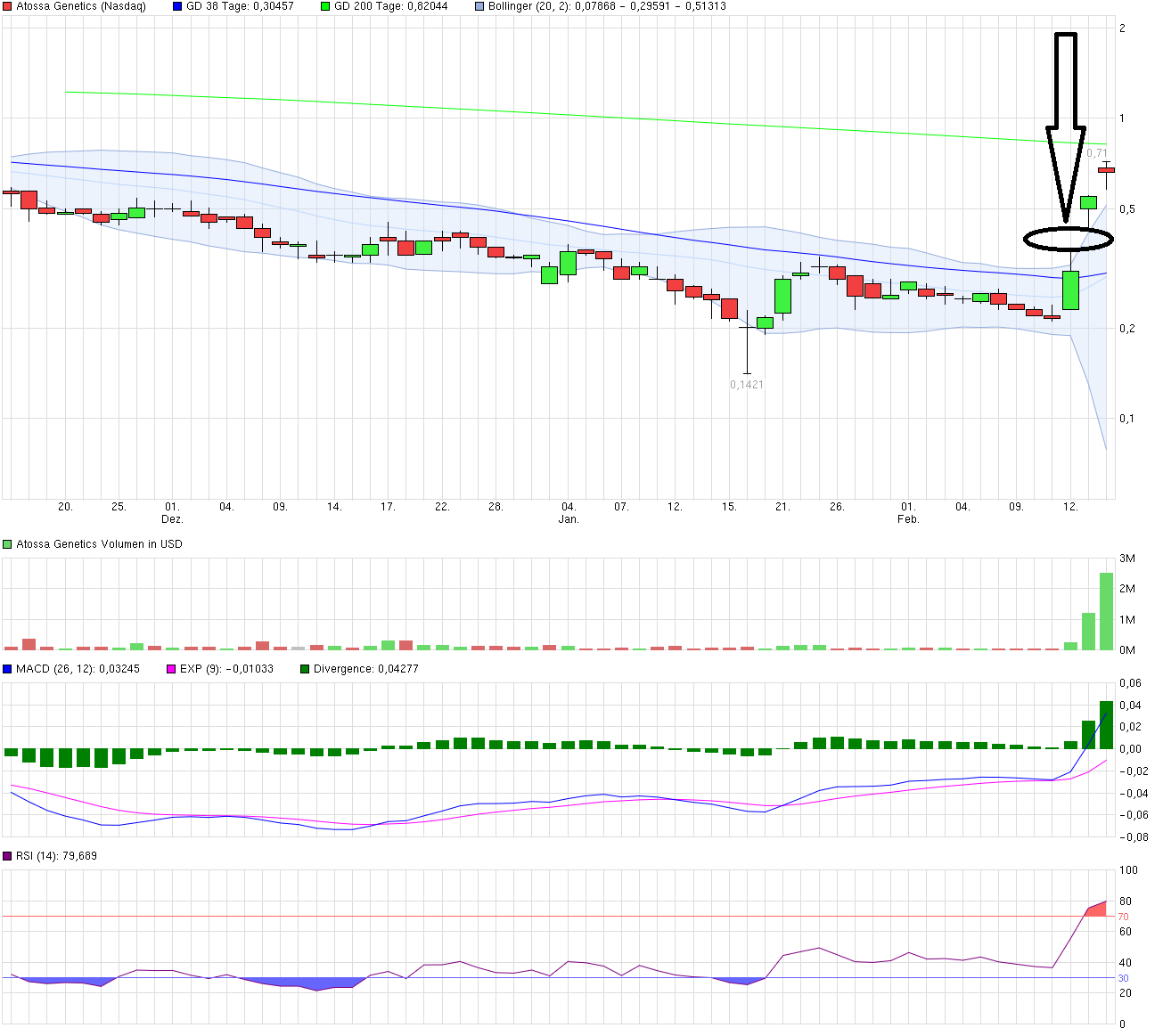Click the blue GD 38 Tage legend swatch
This screenshot has width=1163, height=1036.
177,6
